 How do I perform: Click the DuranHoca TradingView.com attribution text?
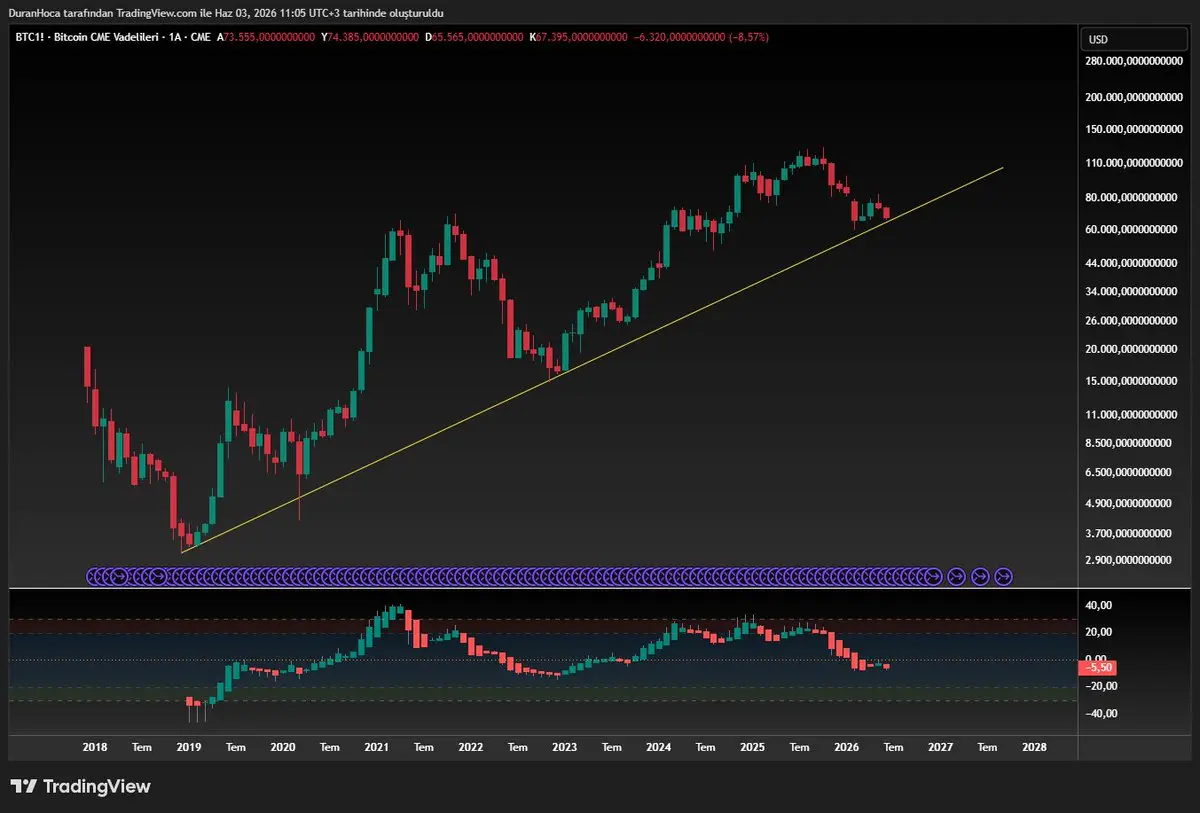226,13
